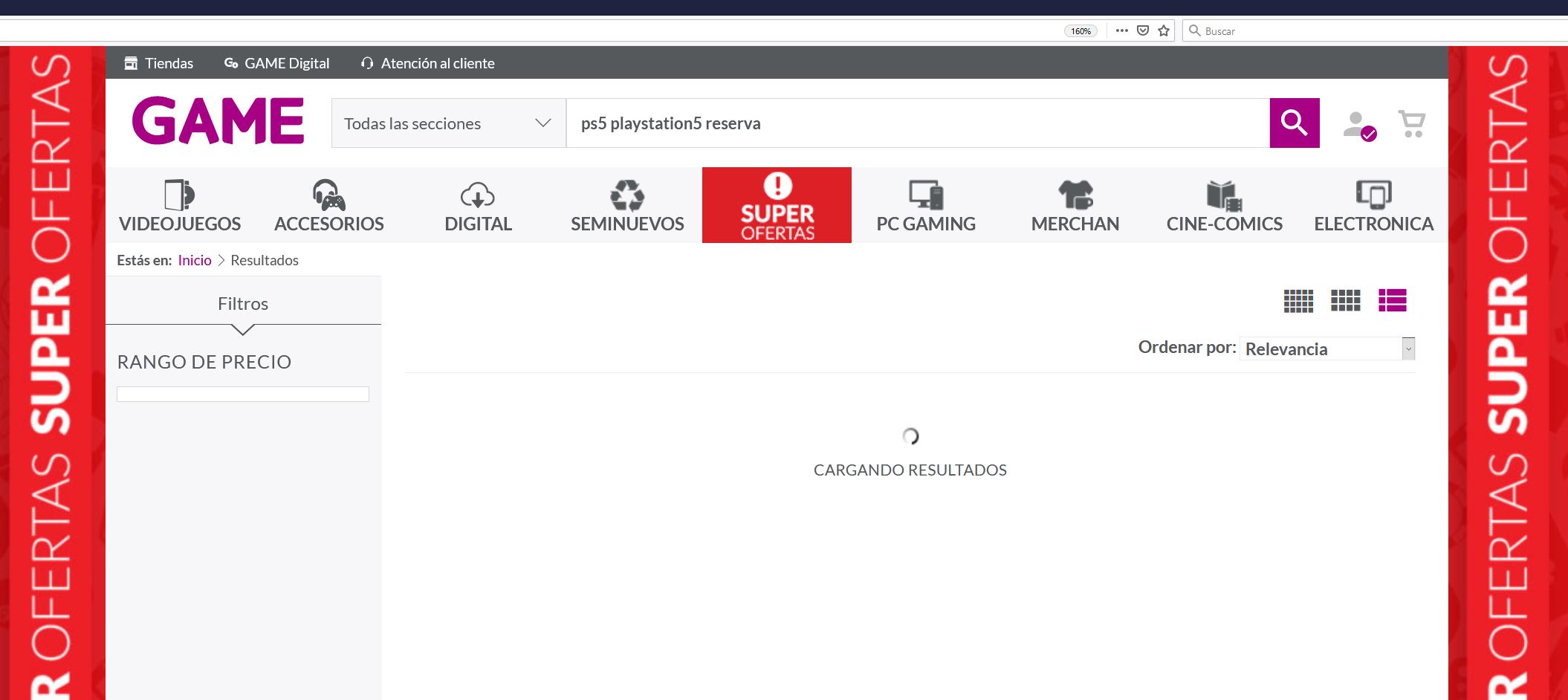Open the SEMINUEVOS category

627,206
